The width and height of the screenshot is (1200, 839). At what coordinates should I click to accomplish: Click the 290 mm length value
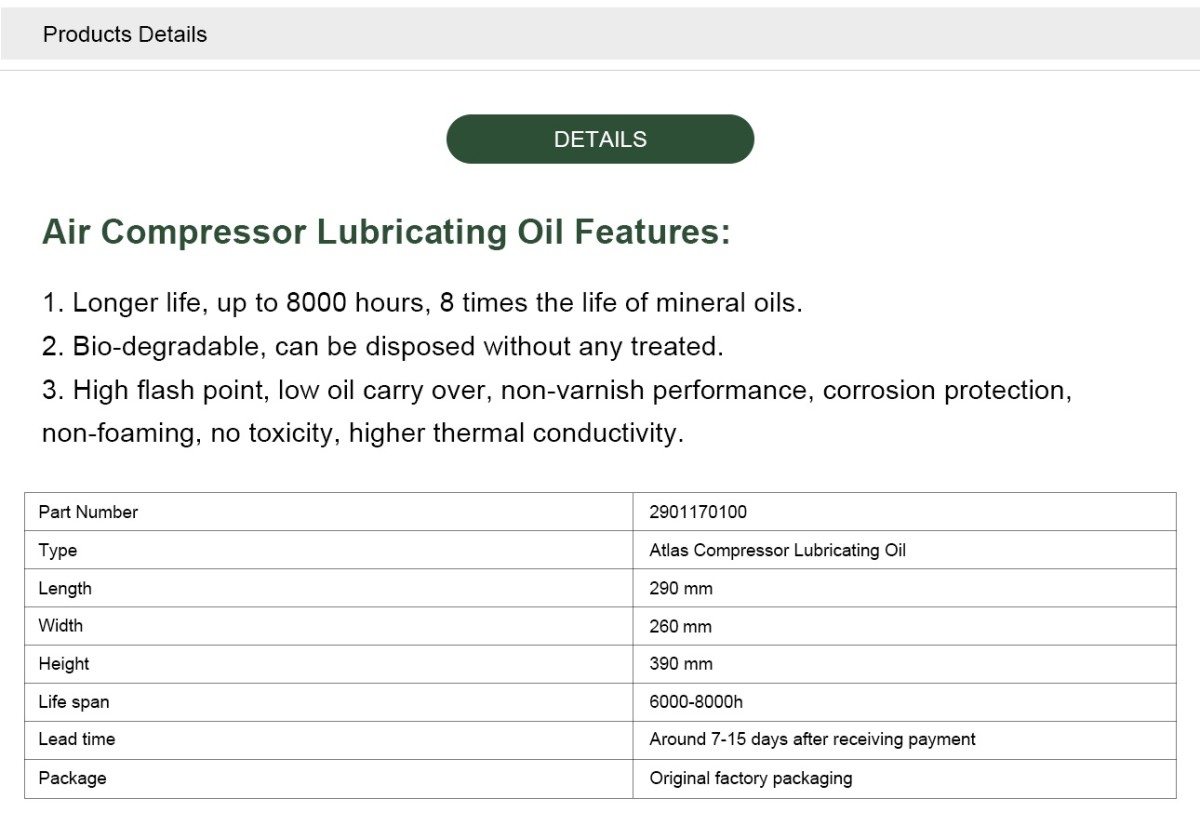(x=681, y=588)
